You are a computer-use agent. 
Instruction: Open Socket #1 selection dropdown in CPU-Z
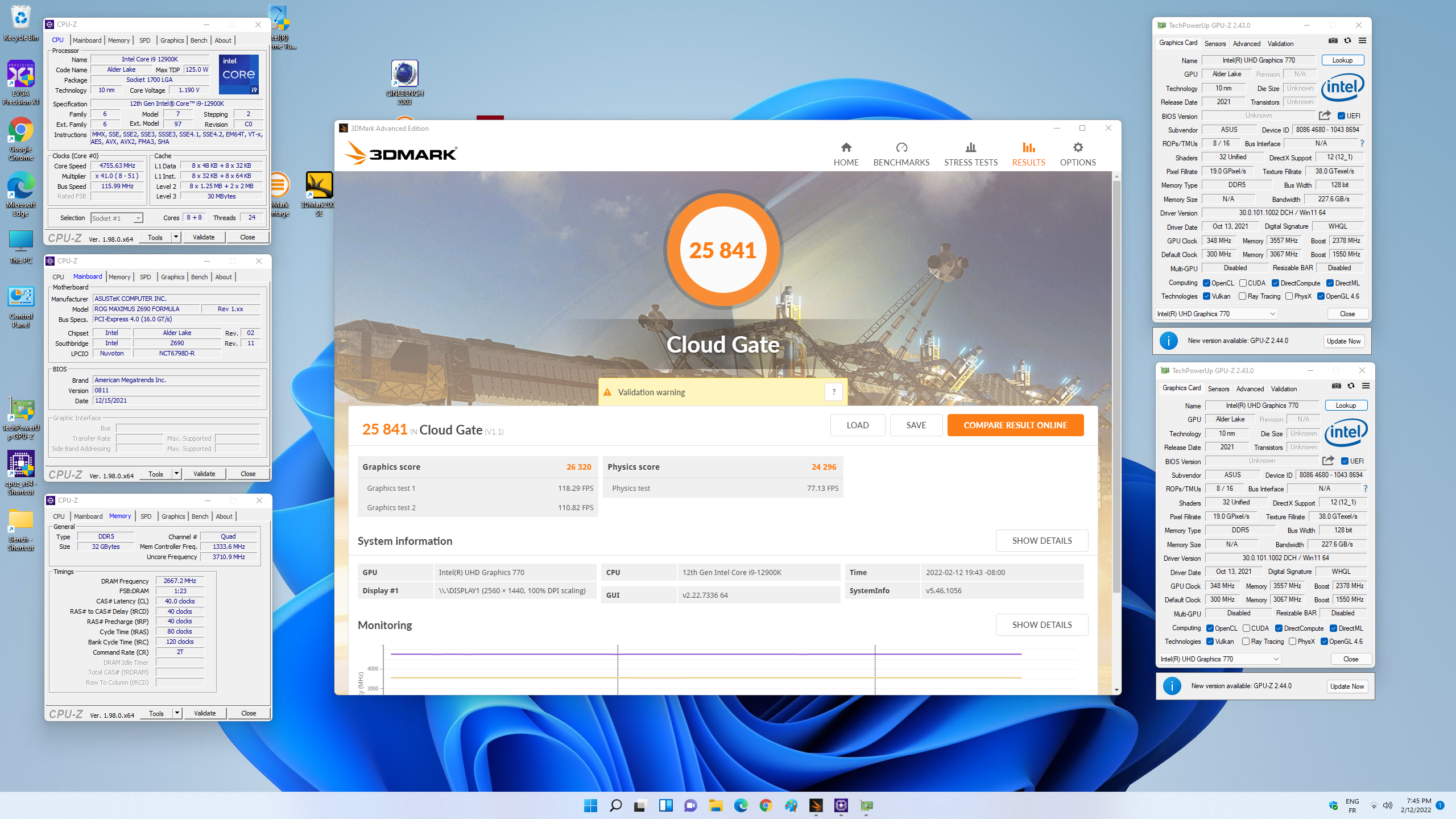[117, 218]
